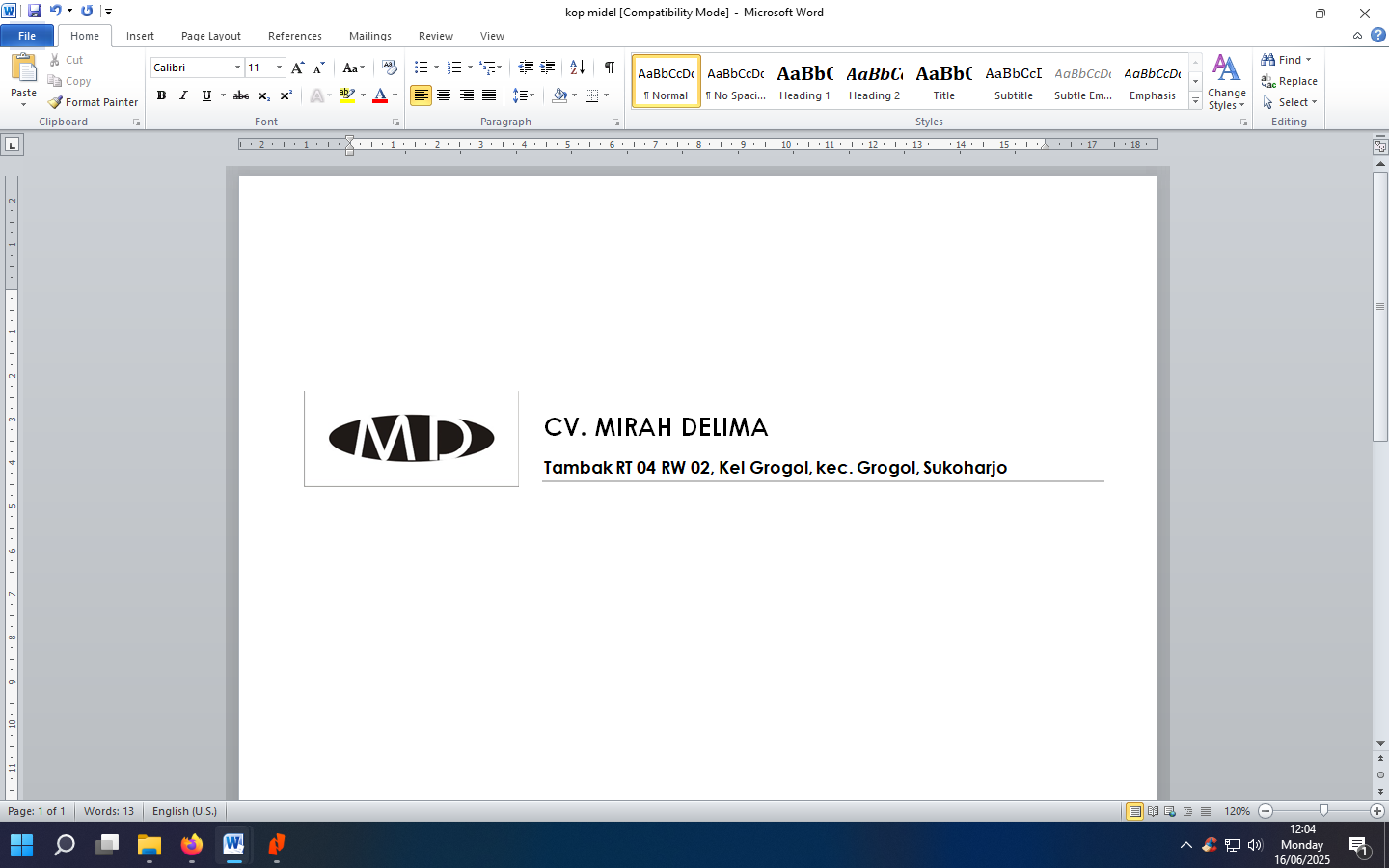
Task: Click the zoom slider handle
Action: [1323, 811]
